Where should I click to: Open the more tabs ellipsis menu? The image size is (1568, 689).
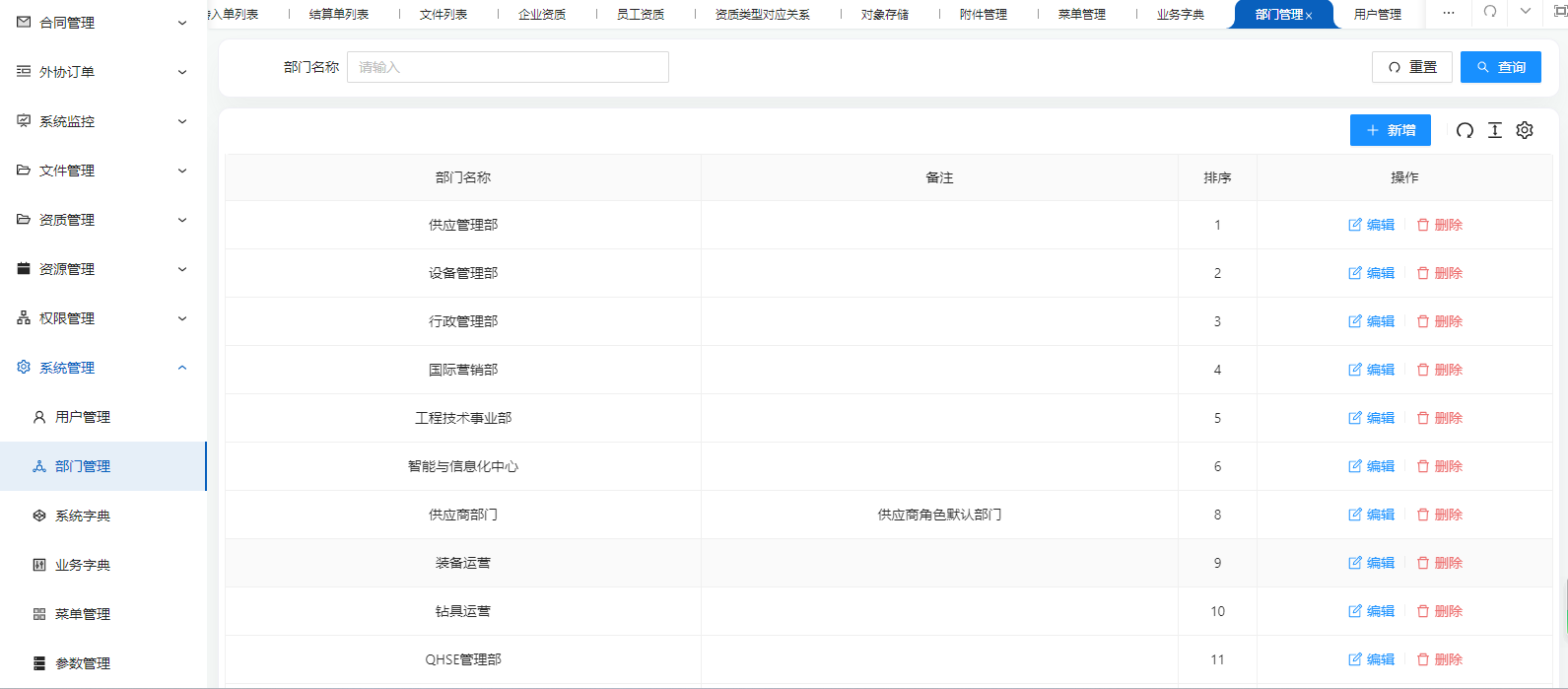point(1448,13)
